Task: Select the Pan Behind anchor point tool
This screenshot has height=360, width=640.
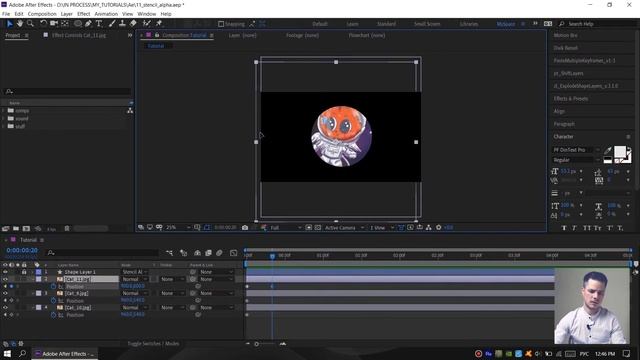Action: pos(65,24)
